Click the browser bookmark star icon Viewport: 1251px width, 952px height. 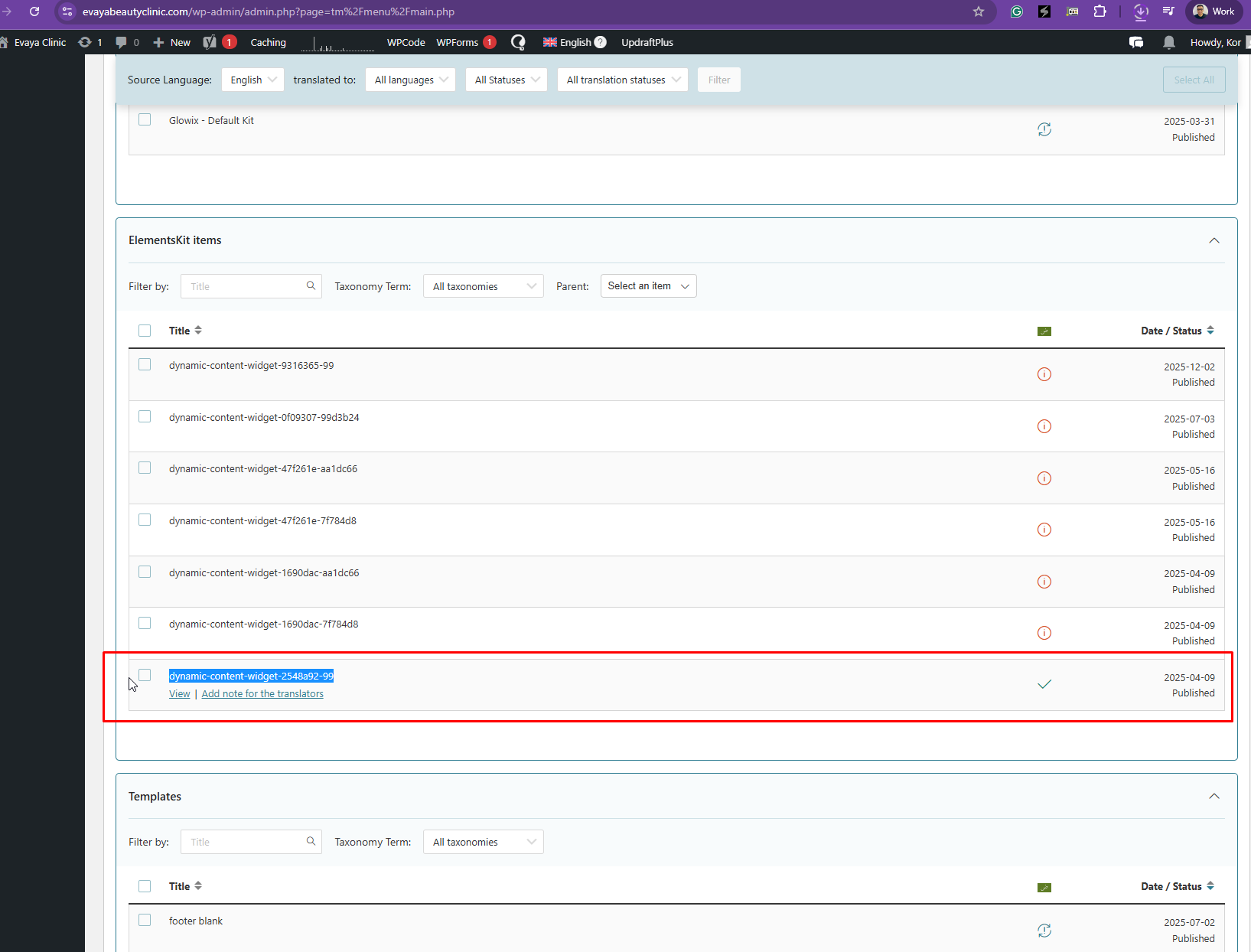[978, 11]
